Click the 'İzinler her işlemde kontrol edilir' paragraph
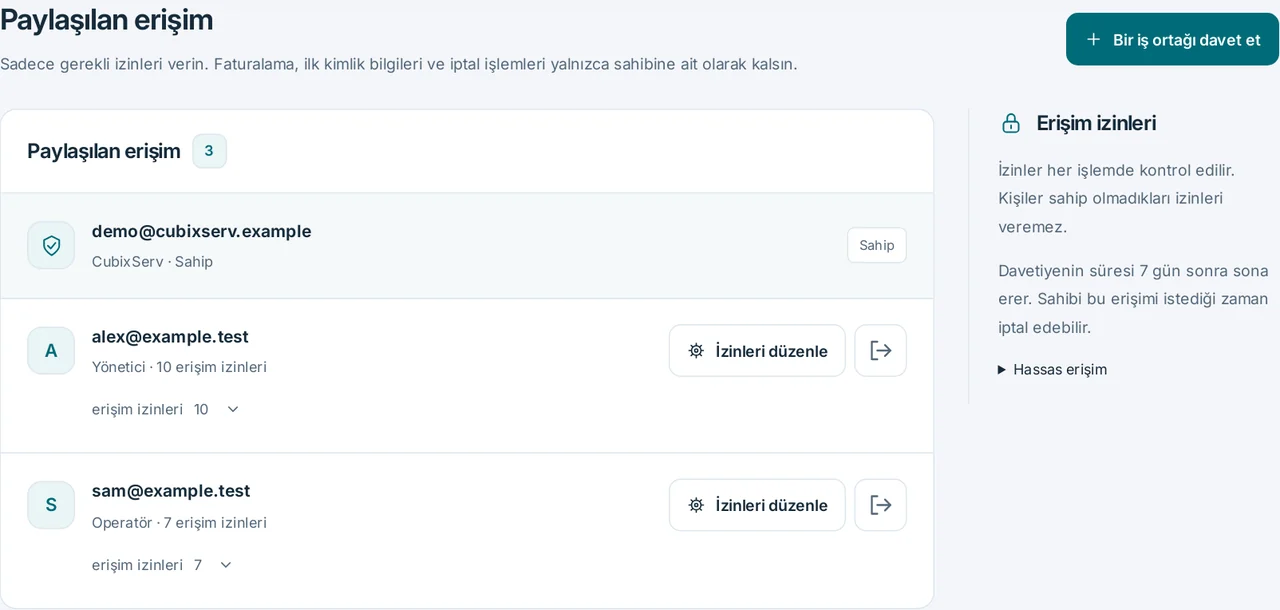This screenshot has width=1280, height=610. click(1116, 198)
